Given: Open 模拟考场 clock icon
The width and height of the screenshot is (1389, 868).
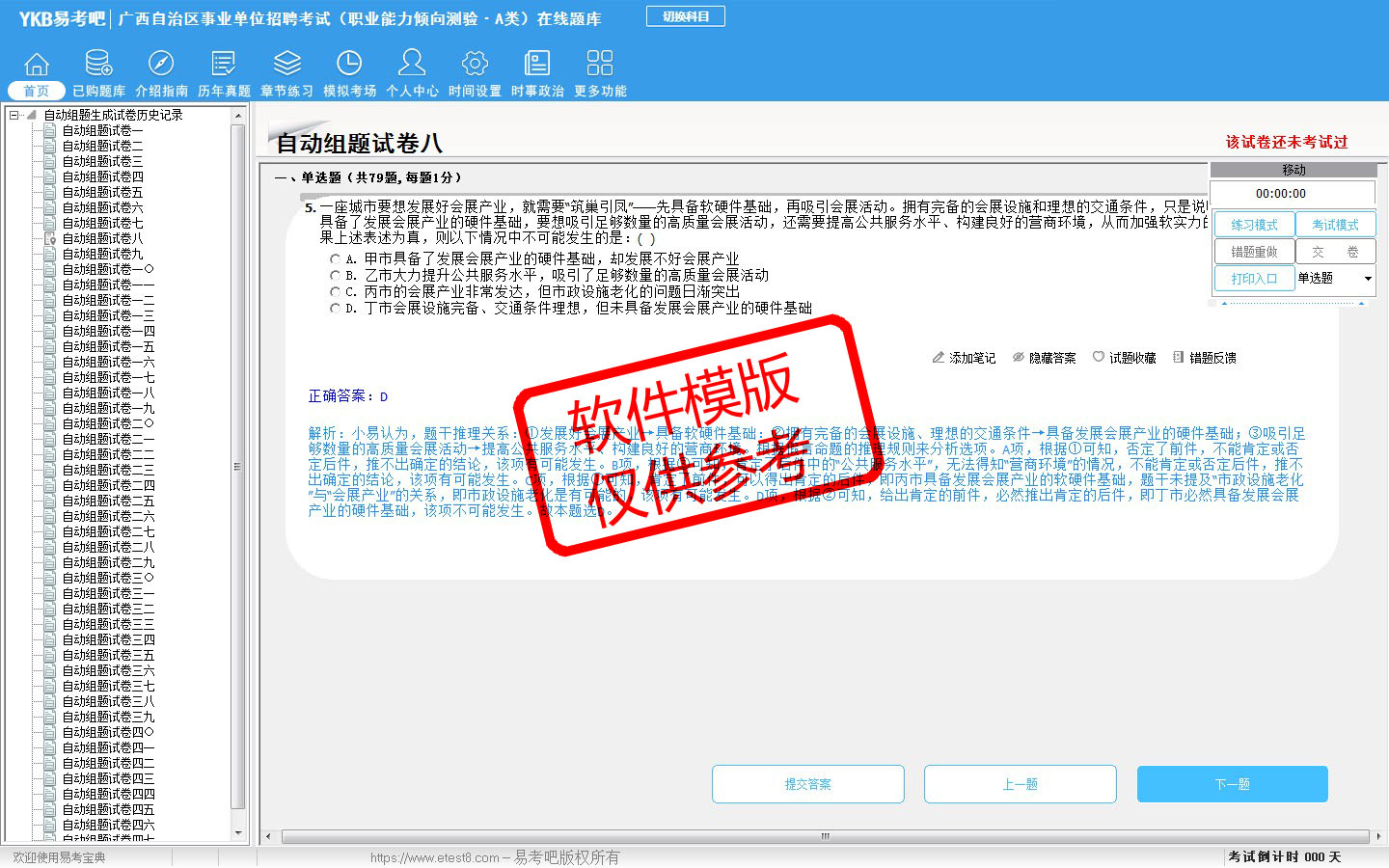Looking at the screenshot, I should (x=349, y=65).
